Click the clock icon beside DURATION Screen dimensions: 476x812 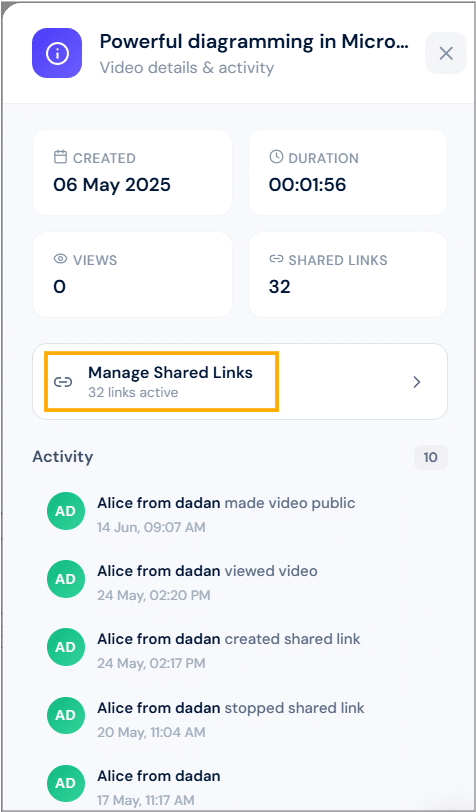[276, 157]
